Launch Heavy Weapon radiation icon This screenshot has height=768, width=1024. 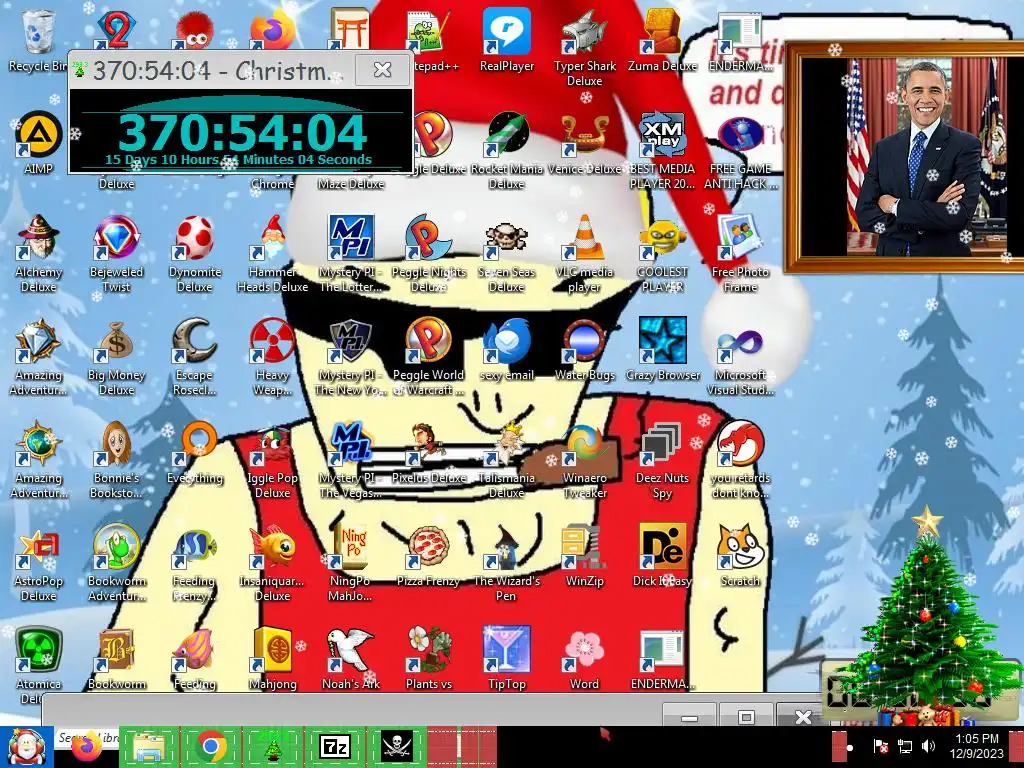coord(272,357)
